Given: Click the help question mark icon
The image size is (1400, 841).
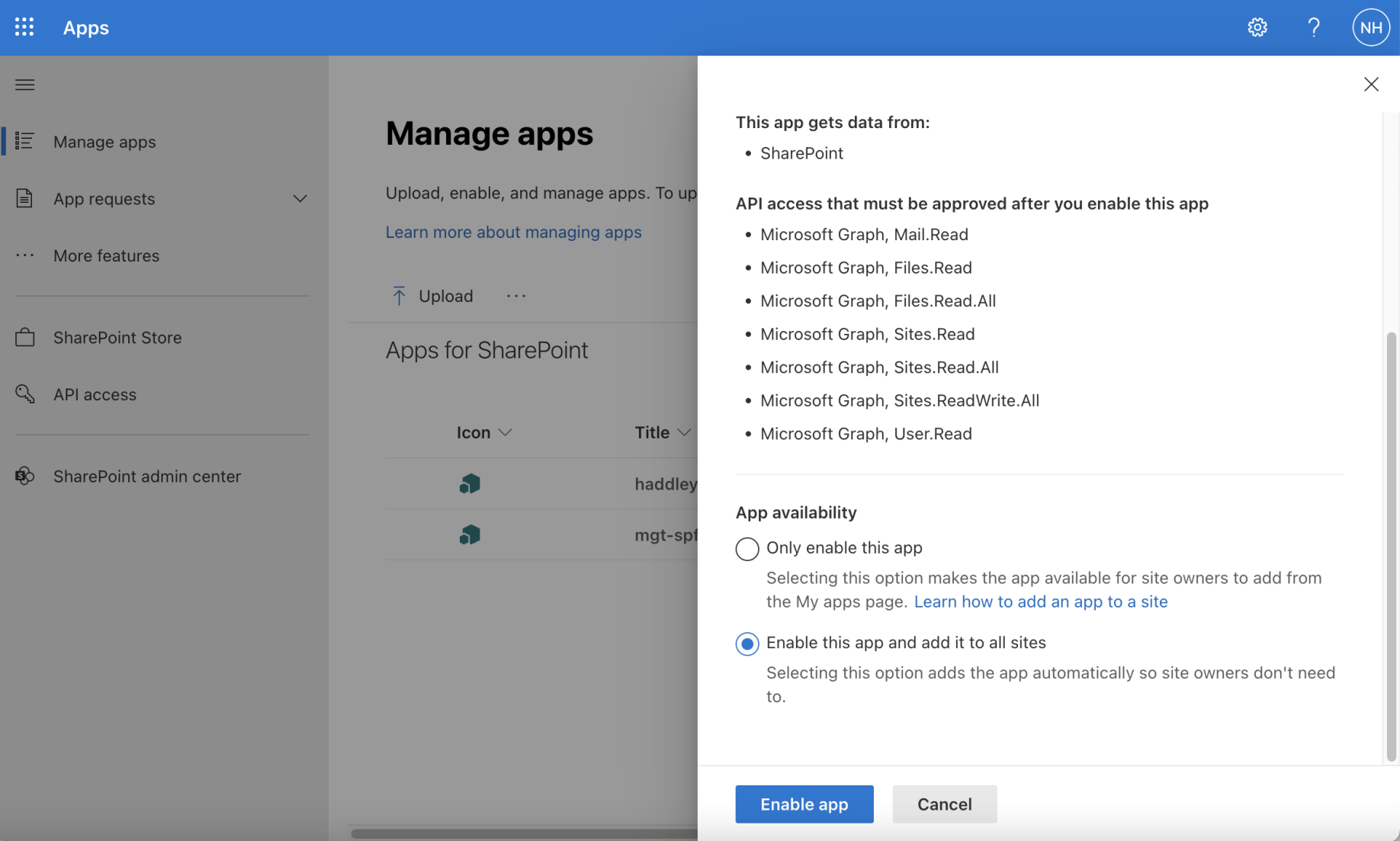Looking at the screenshot, I should coord(1313,27).
